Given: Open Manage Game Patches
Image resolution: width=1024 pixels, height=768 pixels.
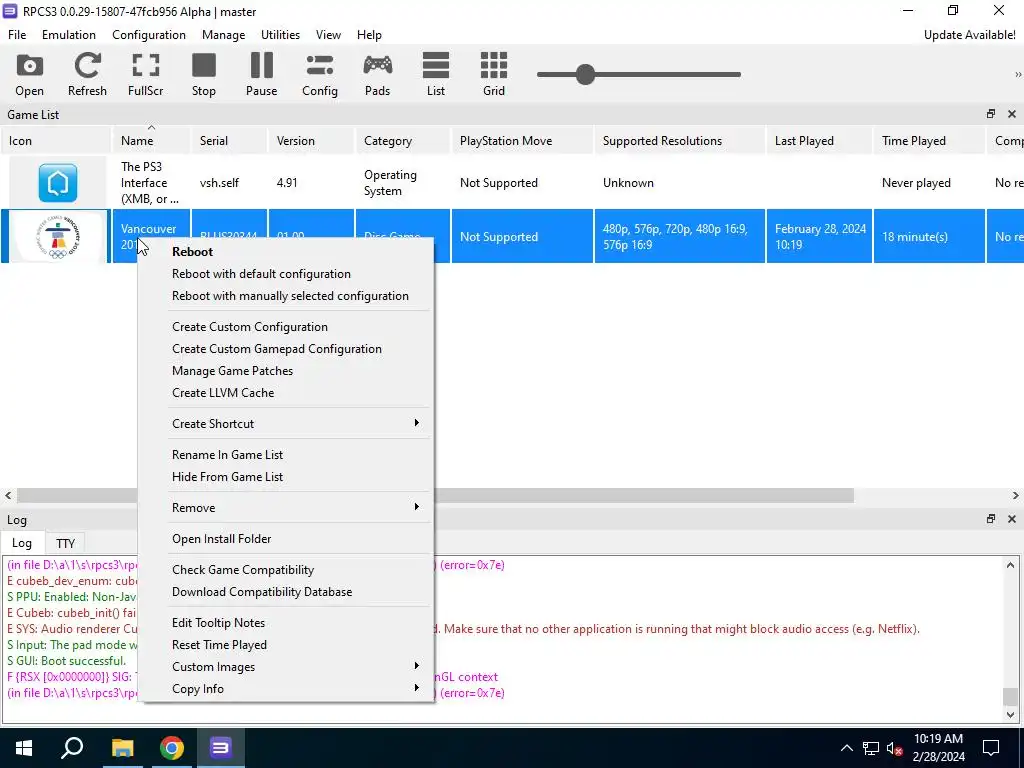Looking at the screenshot, I should 286,370.
